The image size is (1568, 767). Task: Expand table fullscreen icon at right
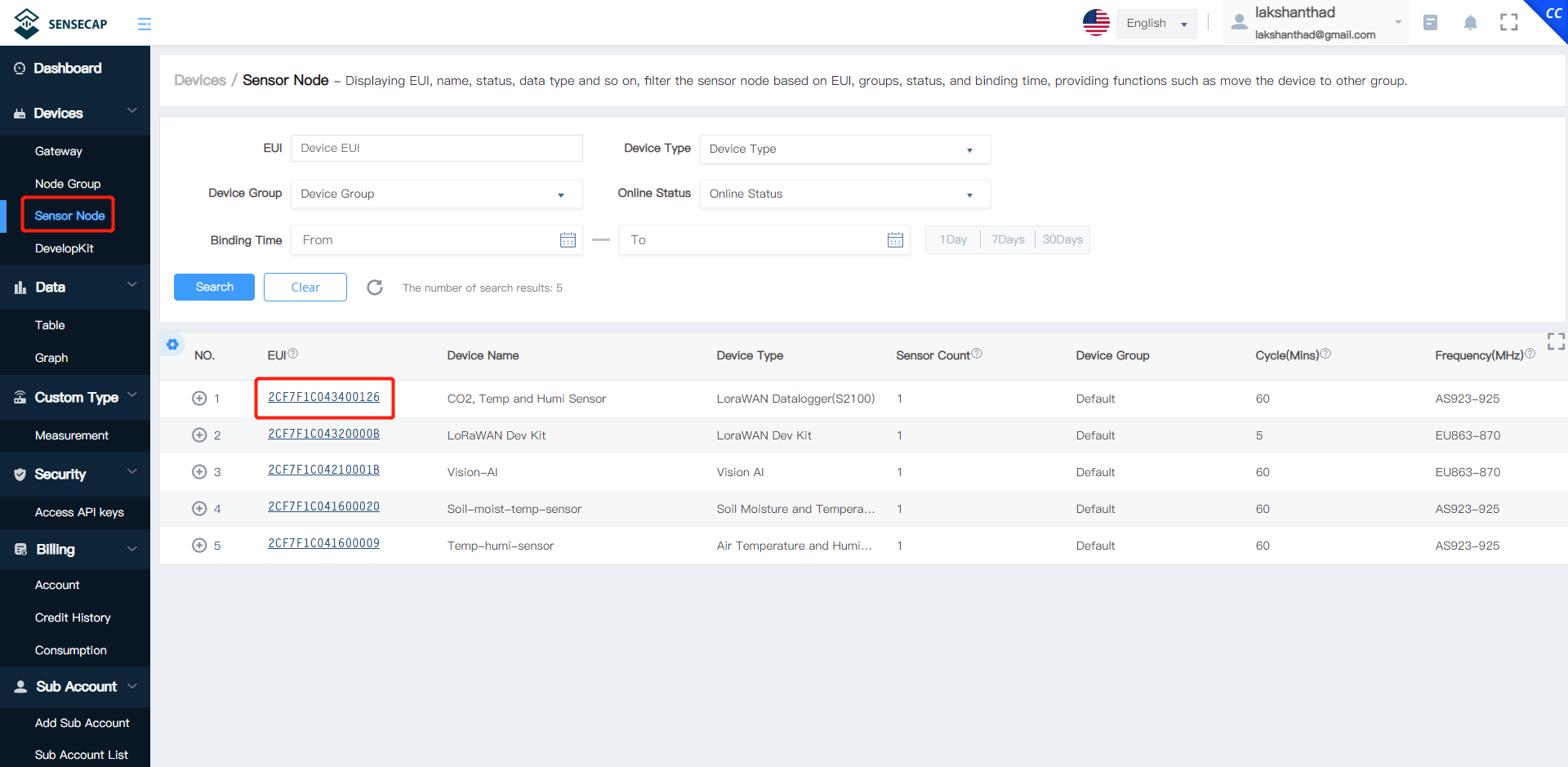(x=1556, y=341)
